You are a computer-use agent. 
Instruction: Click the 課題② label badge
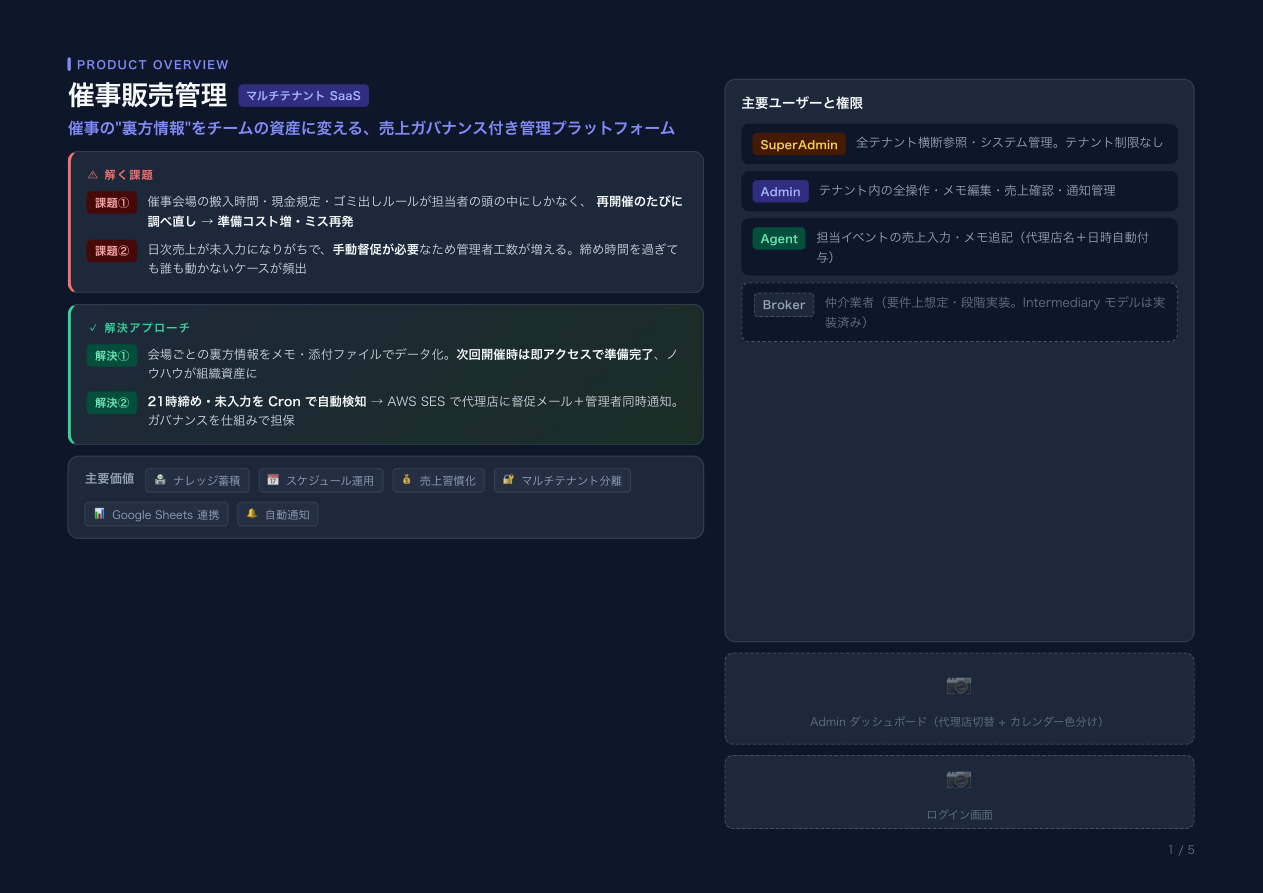112,250
